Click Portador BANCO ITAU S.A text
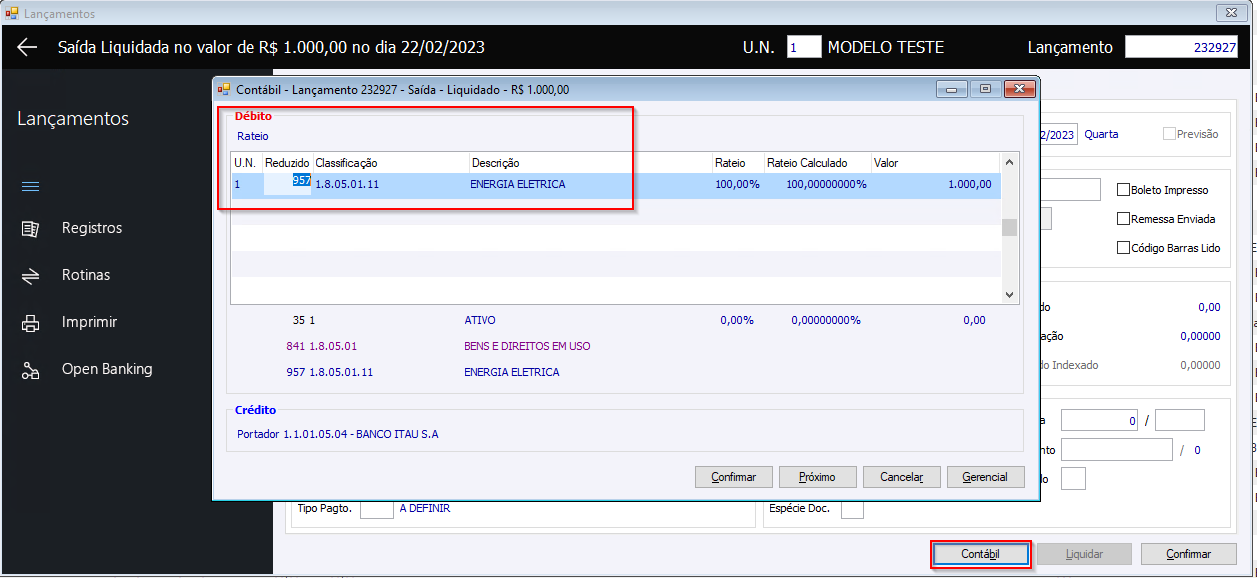 tap(338, 435)
